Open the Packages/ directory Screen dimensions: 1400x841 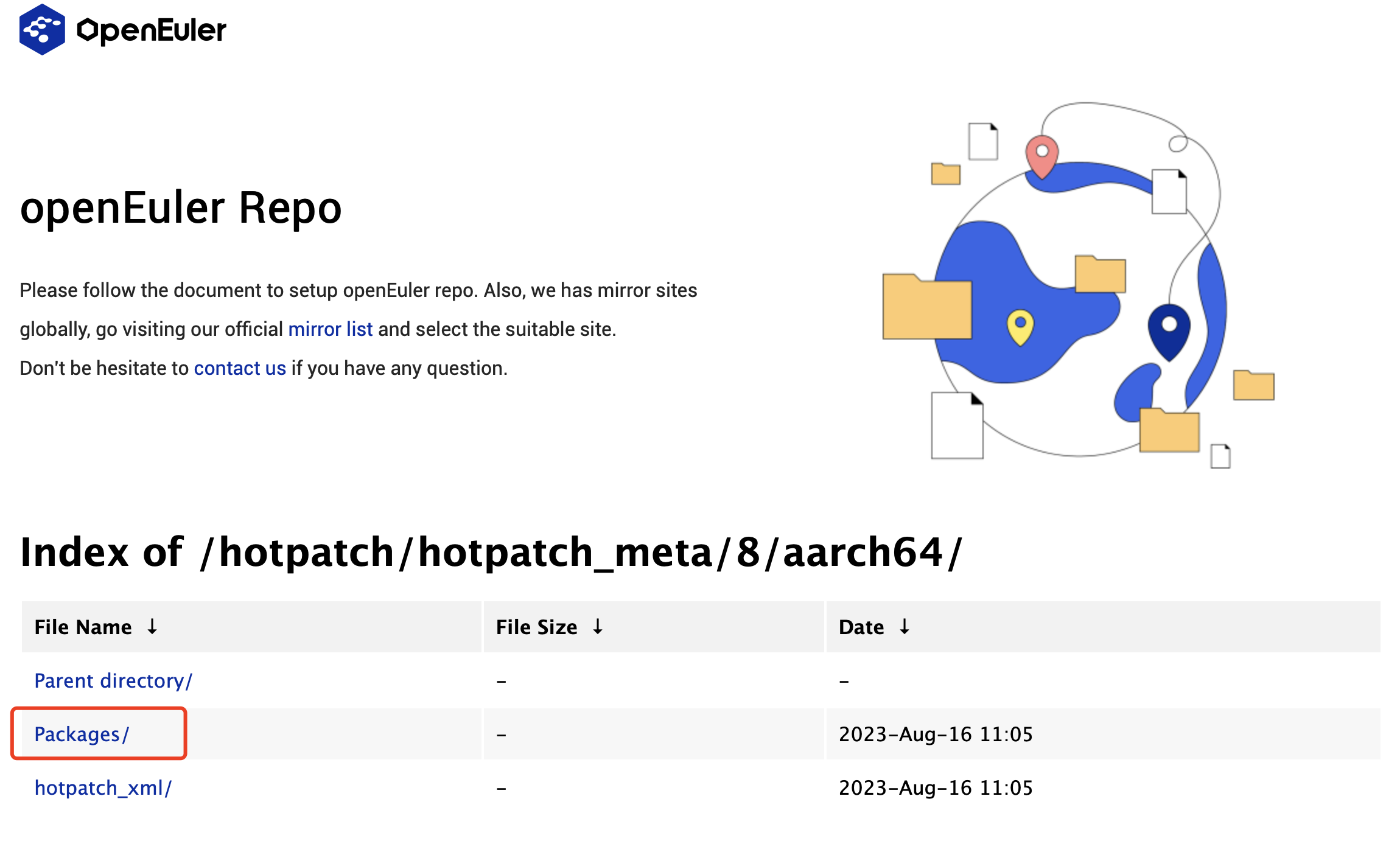pyautogui.click(x=82, y=734)
